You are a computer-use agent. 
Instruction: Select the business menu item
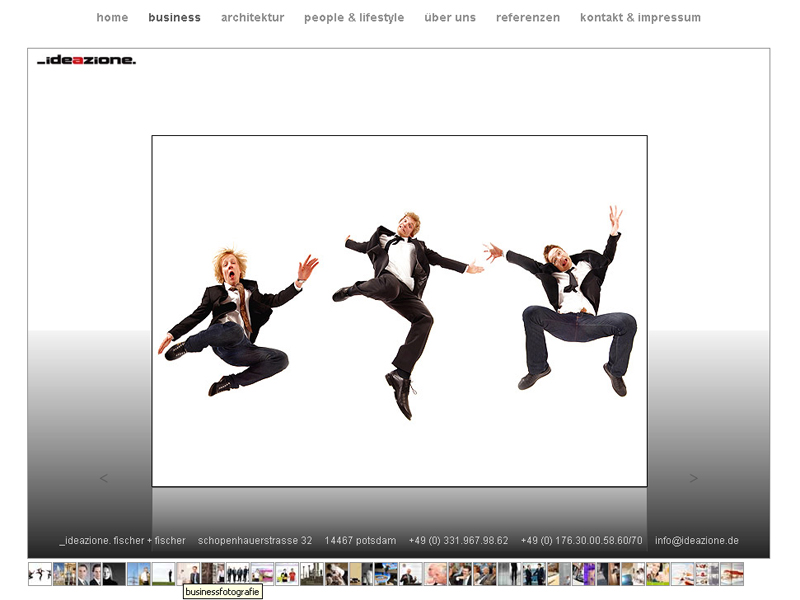click(x=174, y=17)
